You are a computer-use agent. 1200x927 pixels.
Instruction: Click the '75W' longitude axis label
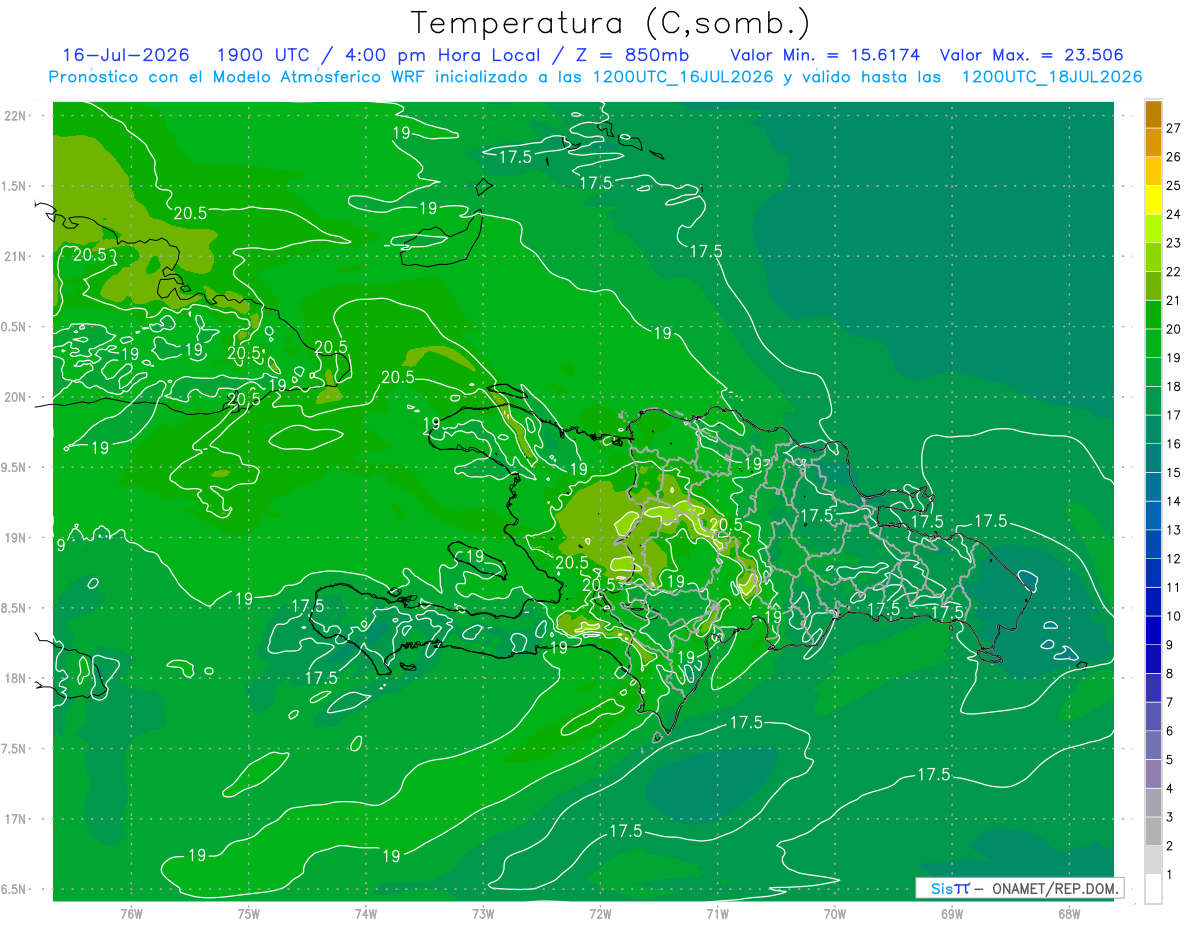[249, 913]
